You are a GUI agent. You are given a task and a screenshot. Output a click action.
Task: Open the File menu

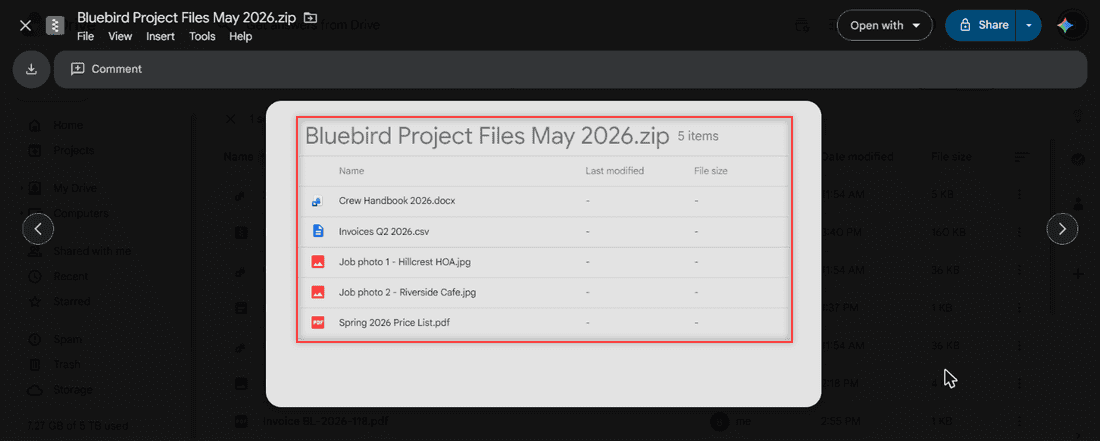pyautogui.click(x=86, y=36)
